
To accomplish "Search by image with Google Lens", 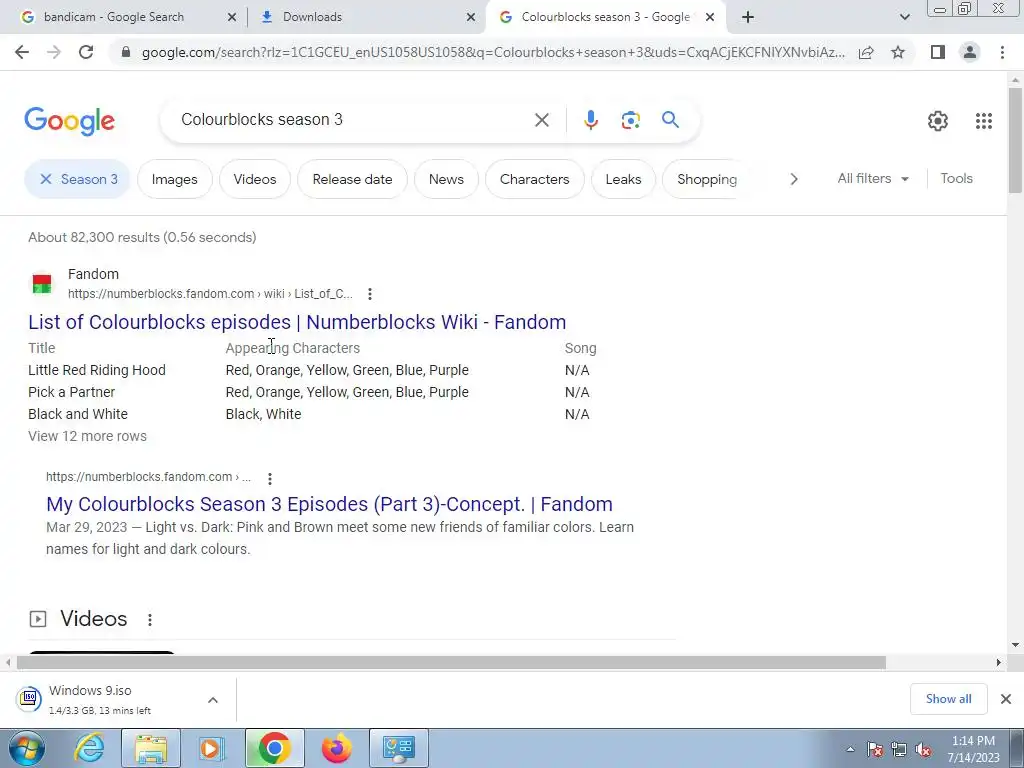I will (x=630, y=120).
